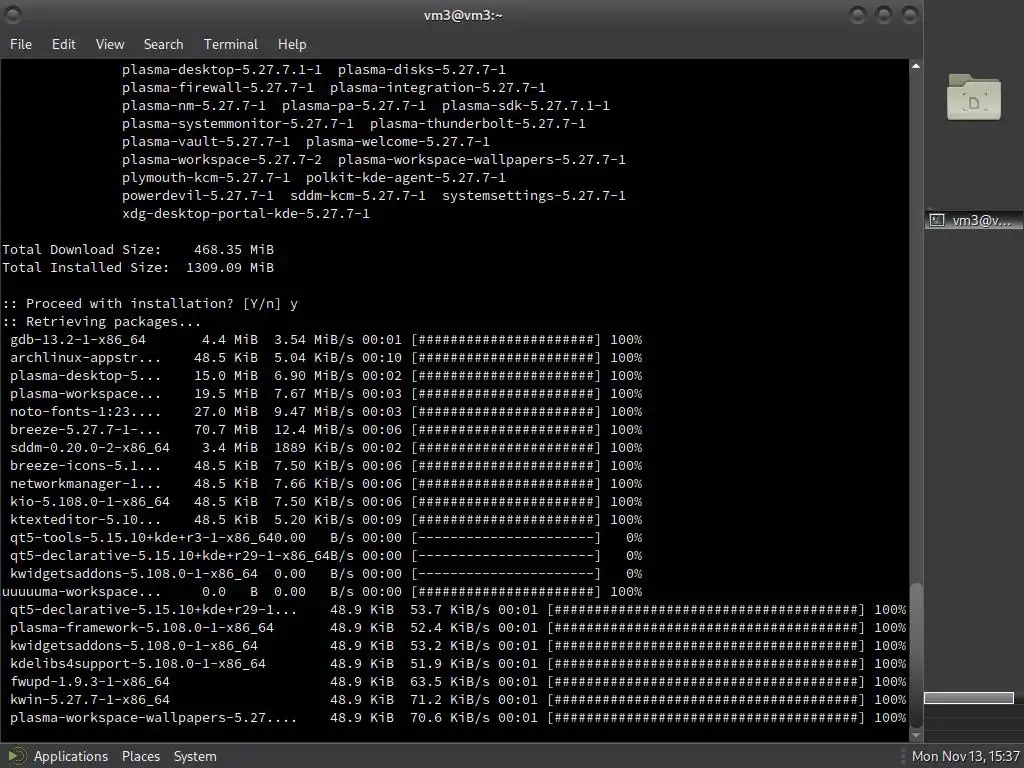Click the text 'Total Installed Size:'
The image size is (1024, 768).
click(86, 267)
